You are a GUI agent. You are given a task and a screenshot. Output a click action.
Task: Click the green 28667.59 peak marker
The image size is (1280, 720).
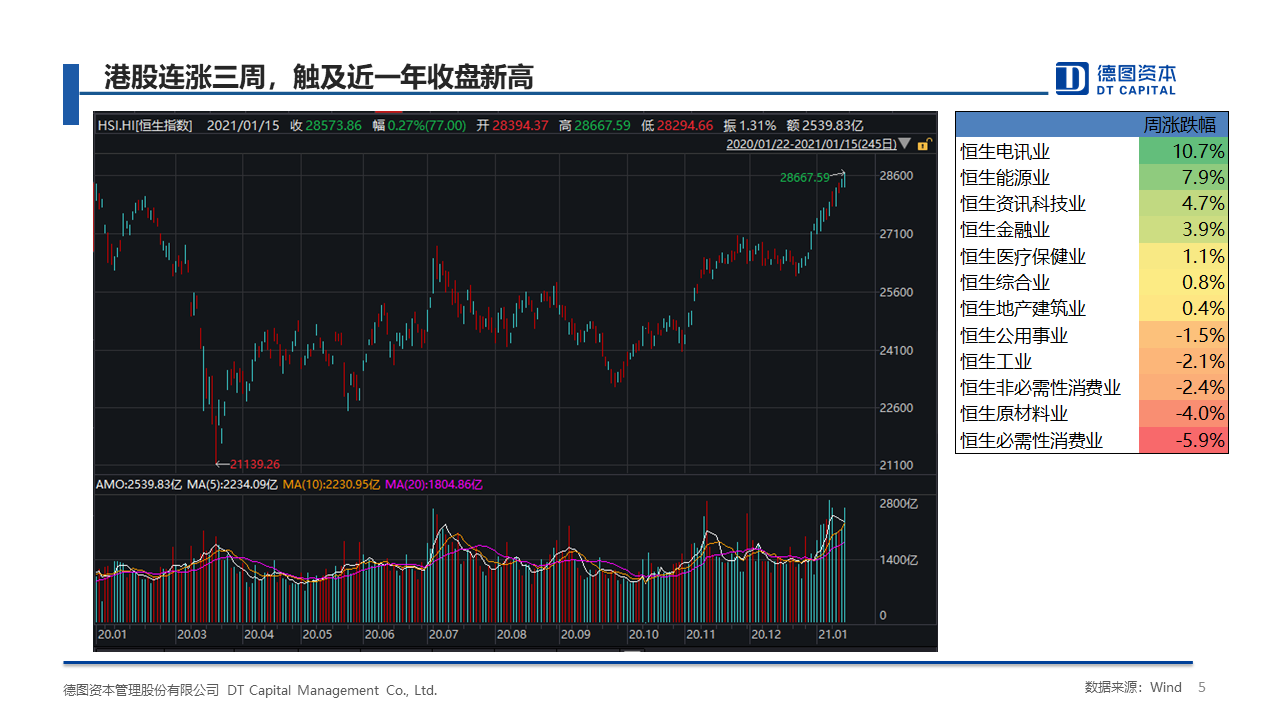[805, 177]
